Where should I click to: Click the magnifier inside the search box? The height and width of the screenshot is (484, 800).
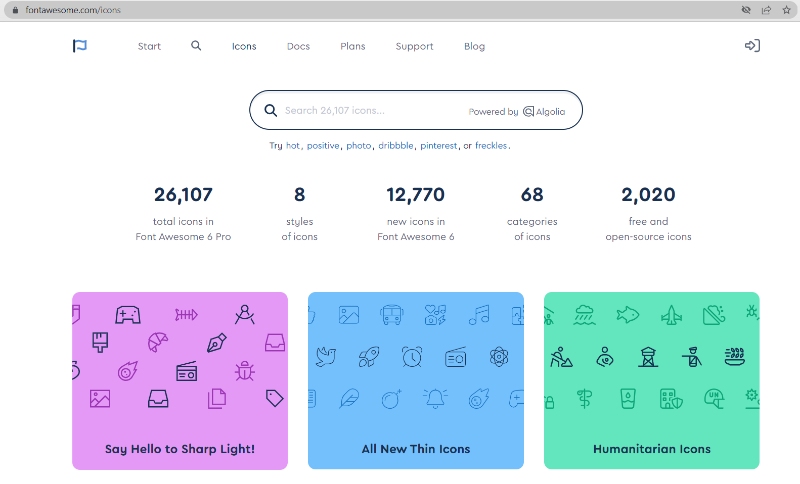[x=270, y=111]
